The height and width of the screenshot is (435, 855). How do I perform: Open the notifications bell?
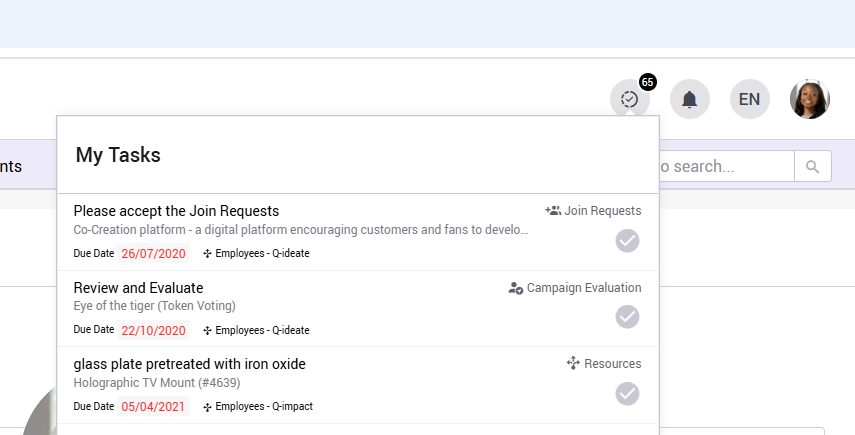coord(690,99)
